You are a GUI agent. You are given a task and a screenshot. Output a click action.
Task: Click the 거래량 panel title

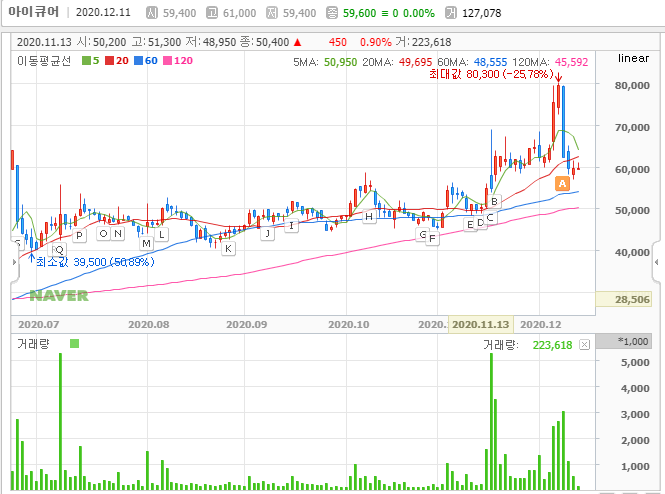tap(33, 343)
